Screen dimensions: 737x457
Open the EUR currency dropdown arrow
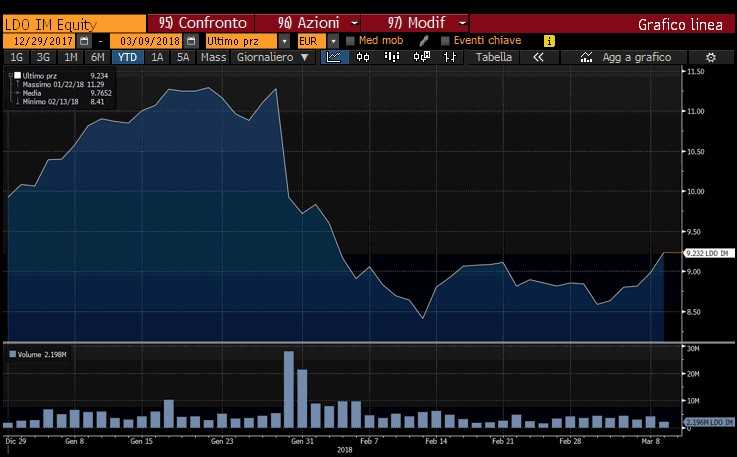coord(333,41)
